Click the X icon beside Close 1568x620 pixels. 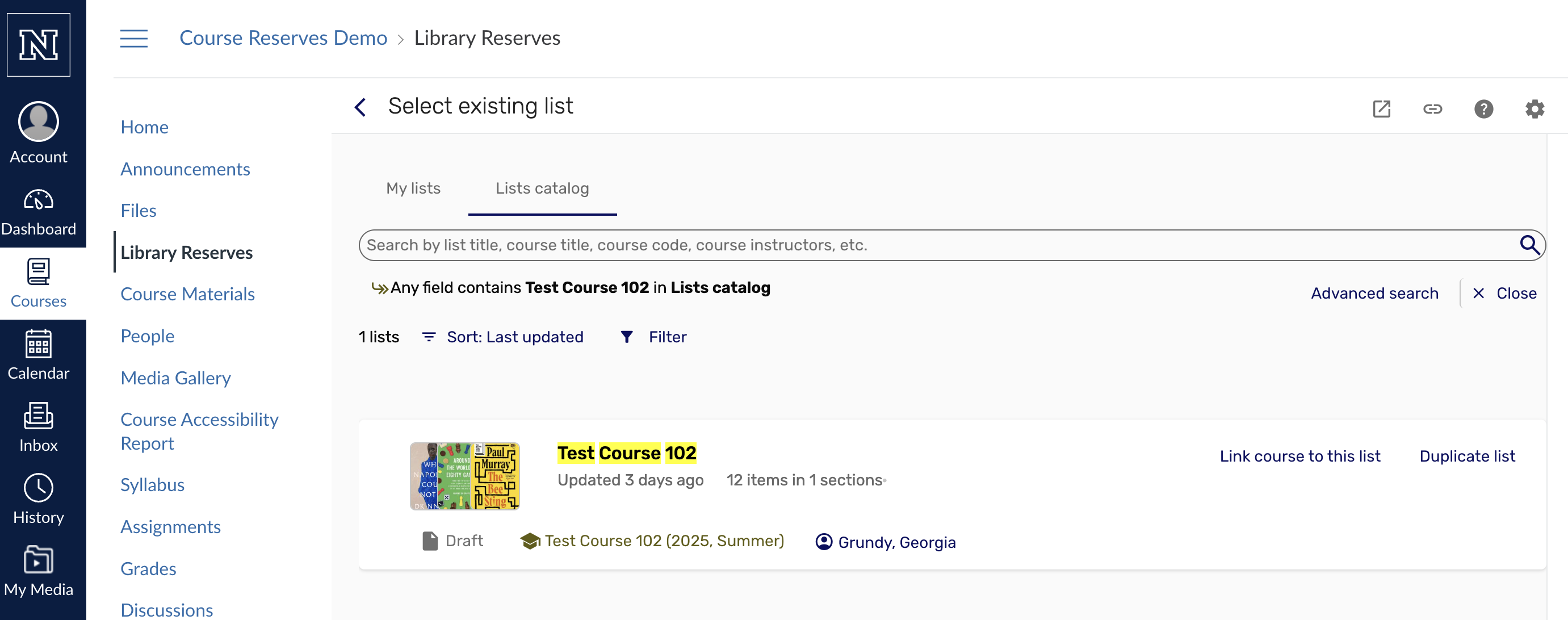(1478, 293)
